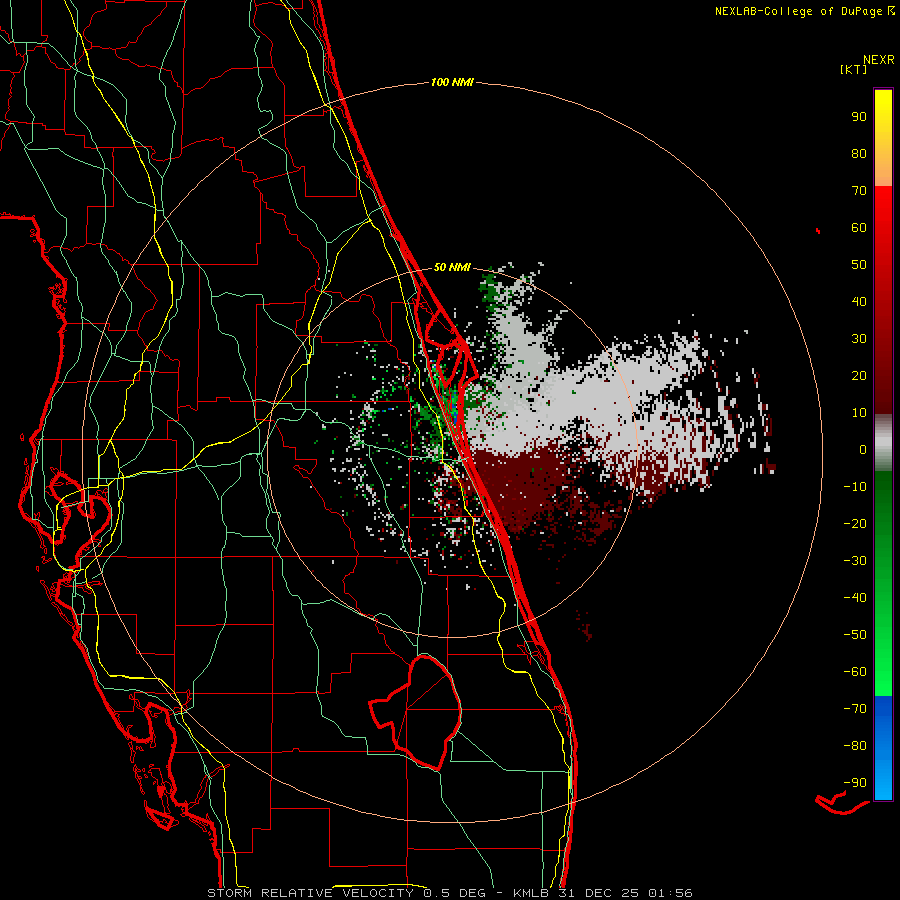
Task: Click the 60 value on velocity scale
Action: tap(859, 227)
